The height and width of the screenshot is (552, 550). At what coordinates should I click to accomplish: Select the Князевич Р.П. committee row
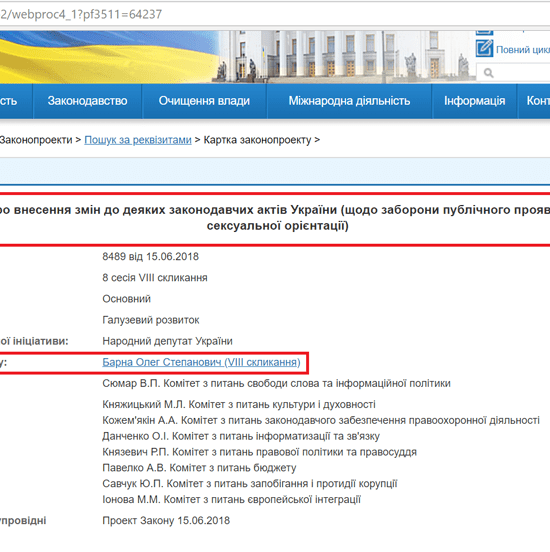260,452
